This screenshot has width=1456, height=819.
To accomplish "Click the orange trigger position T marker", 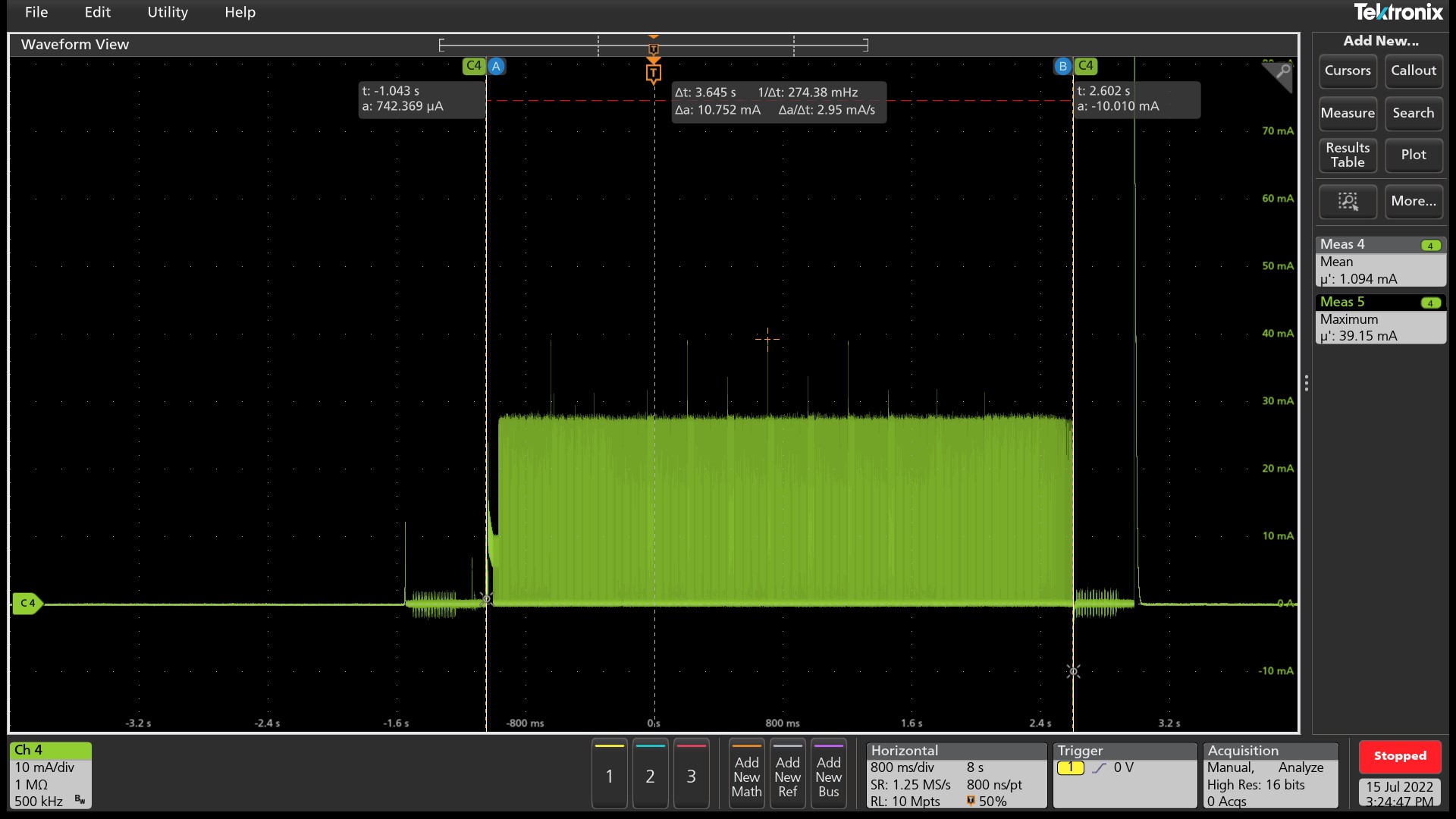I will [x=653, y=73].
